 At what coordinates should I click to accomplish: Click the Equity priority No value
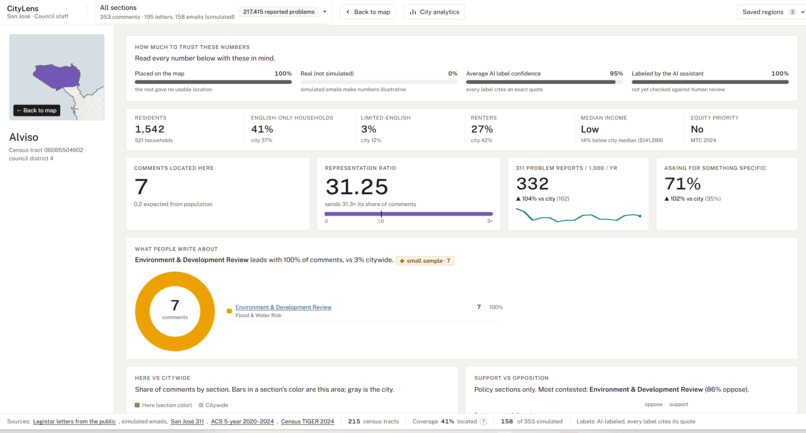(x=697, y=129)
